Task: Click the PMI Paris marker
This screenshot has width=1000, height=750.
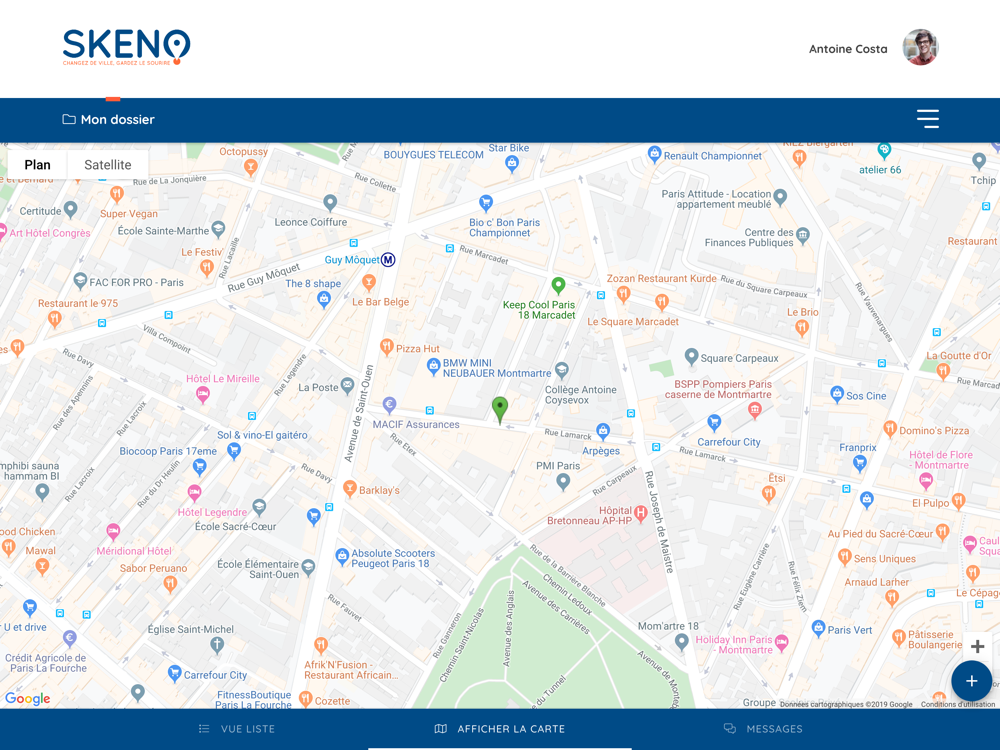Action: (562, 482)
